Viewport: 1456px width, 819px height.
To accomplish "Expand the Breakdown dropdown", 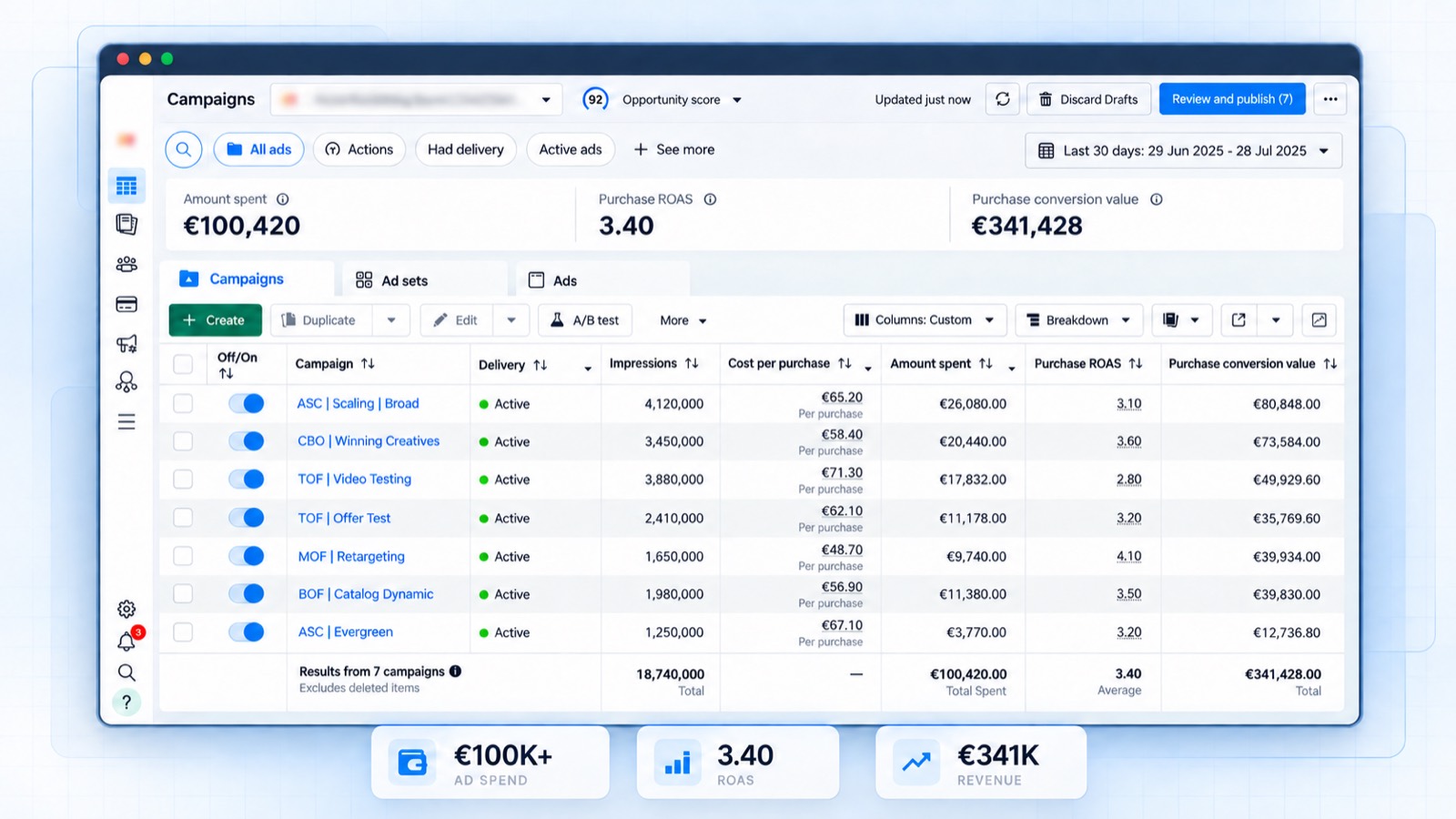I will [x=1078, y=320].
